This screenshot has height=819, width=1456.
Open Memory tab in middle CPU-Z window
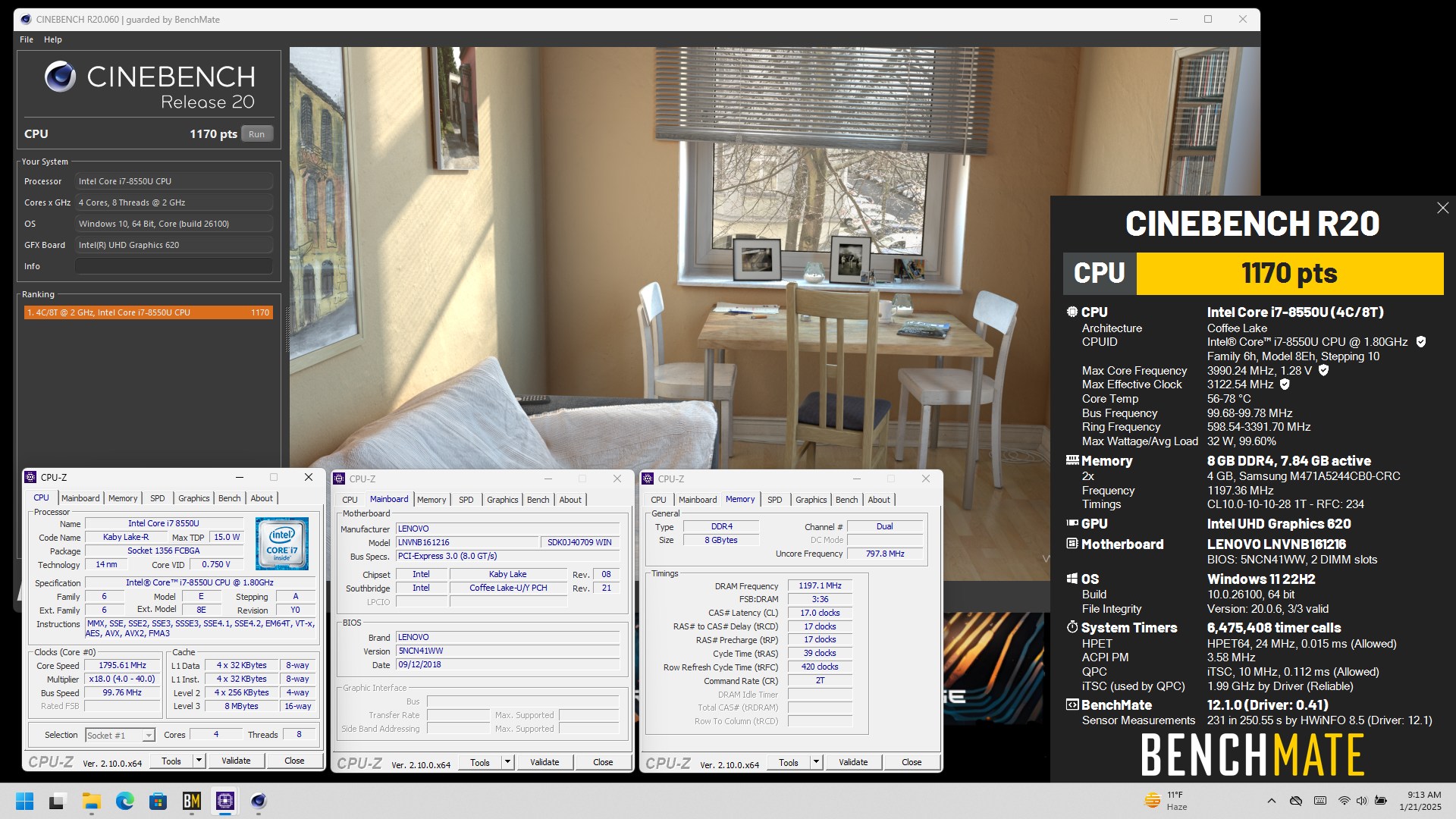point(431,500)
